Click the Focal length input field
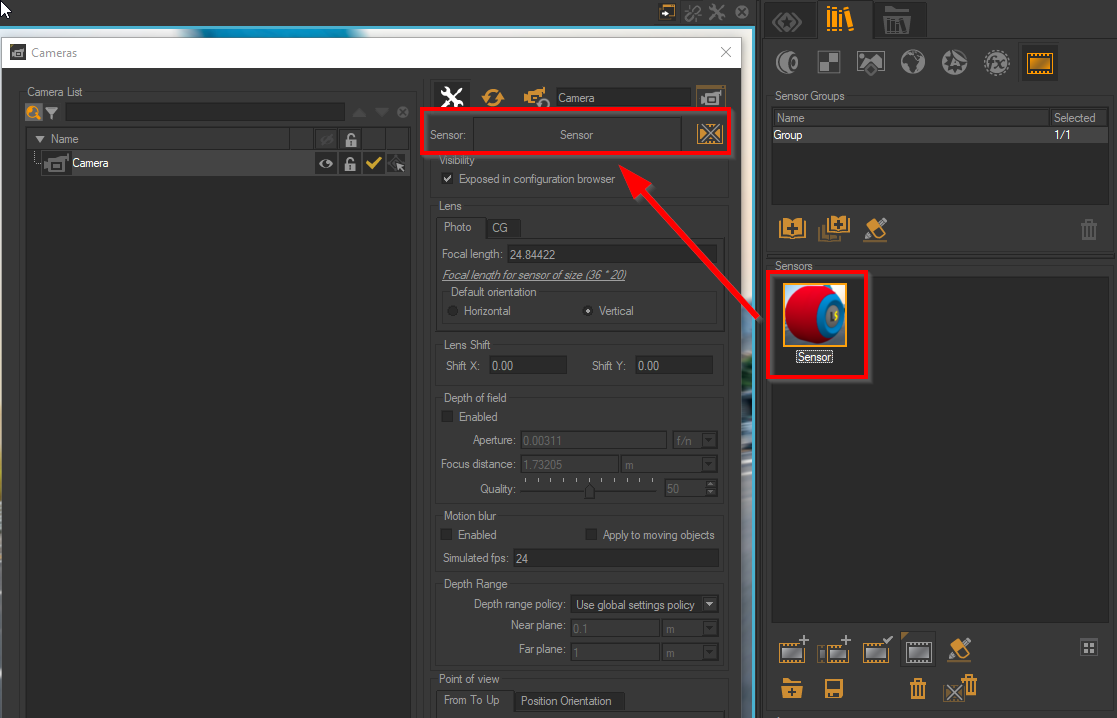Image resolution: width=1117 pixels, height=718 pixels. click(x=612, y=254)
